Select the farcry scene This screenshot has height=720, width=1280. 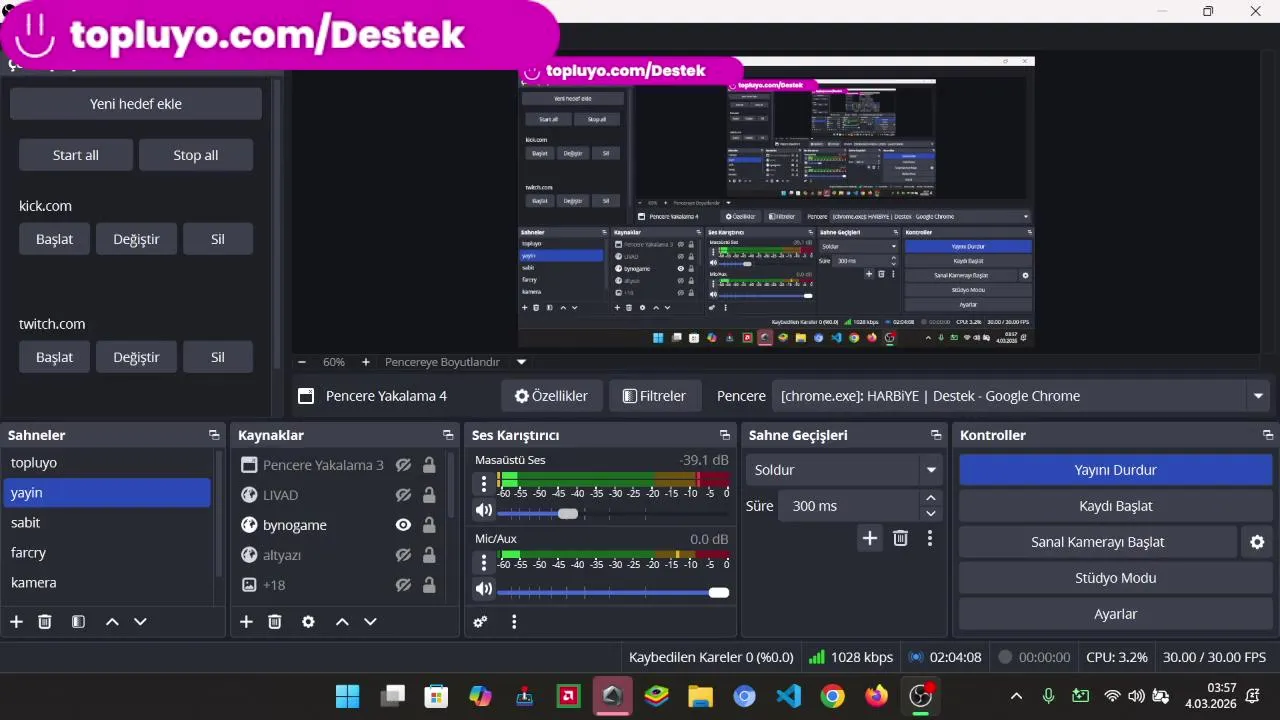[x=107, y=552]
